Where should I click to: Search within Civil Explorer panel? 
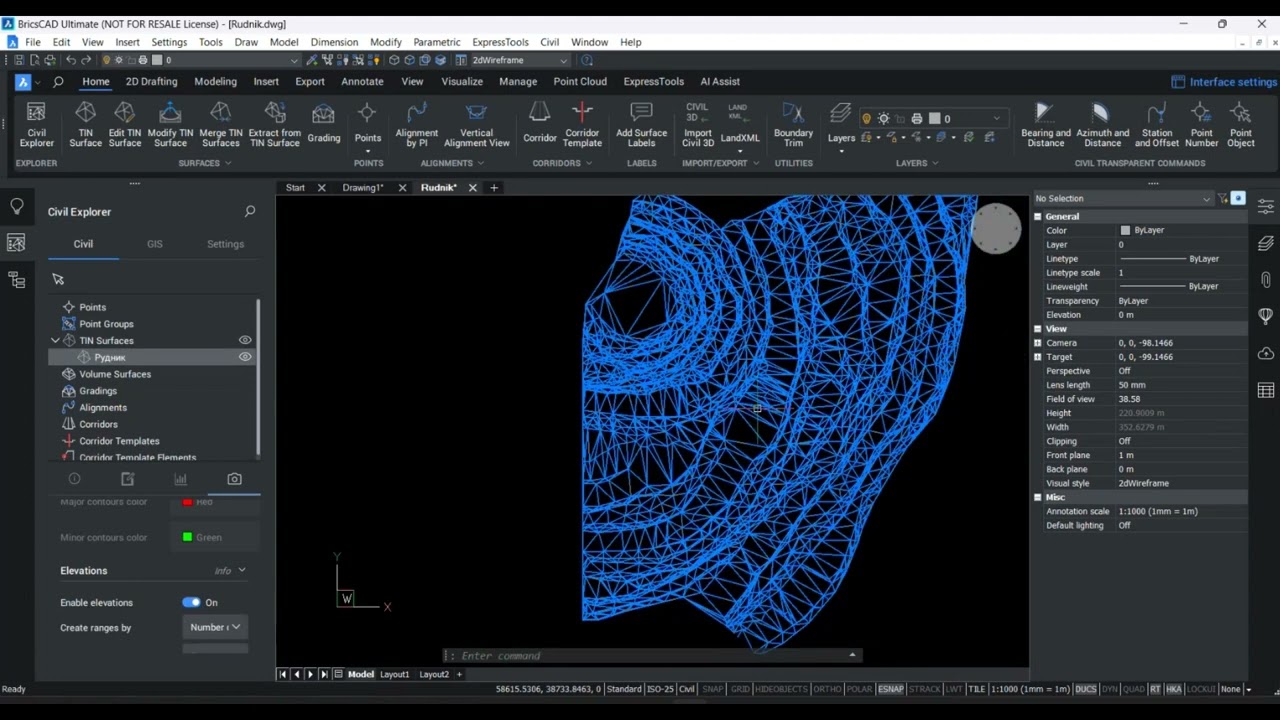(x=250, y=211)
